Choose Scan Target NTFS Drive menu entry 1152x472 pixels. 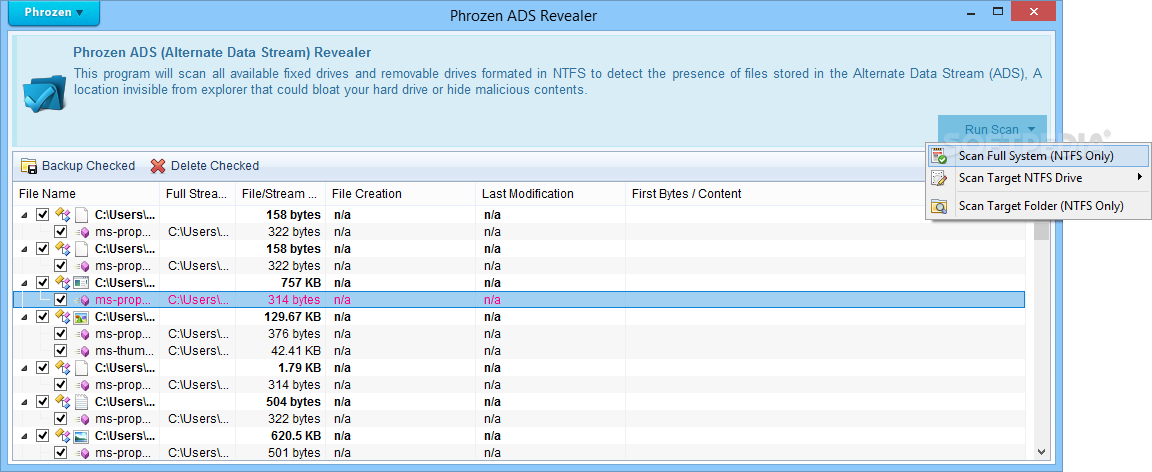[1038, 178]
